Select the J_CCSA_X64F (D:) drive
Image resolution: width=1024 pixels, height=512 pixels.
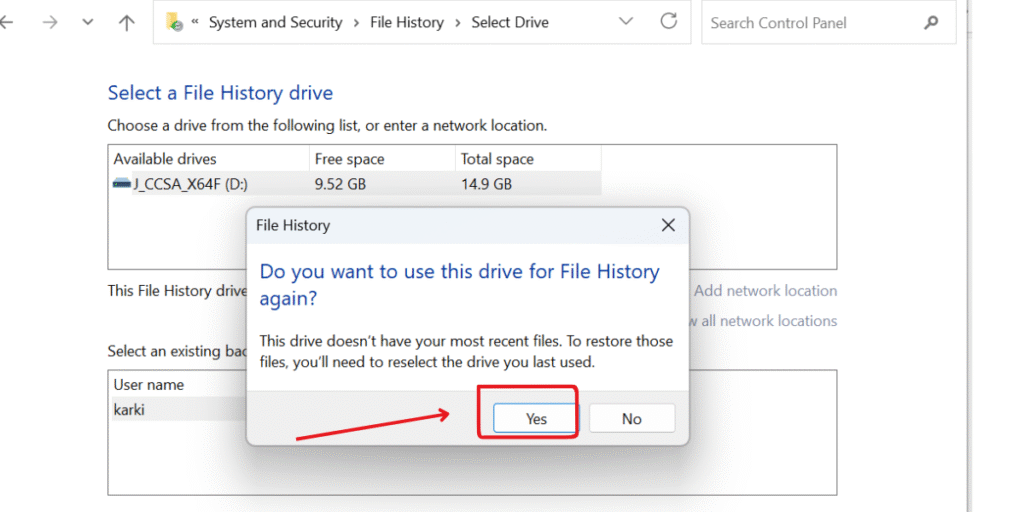(x=356, y=184)
